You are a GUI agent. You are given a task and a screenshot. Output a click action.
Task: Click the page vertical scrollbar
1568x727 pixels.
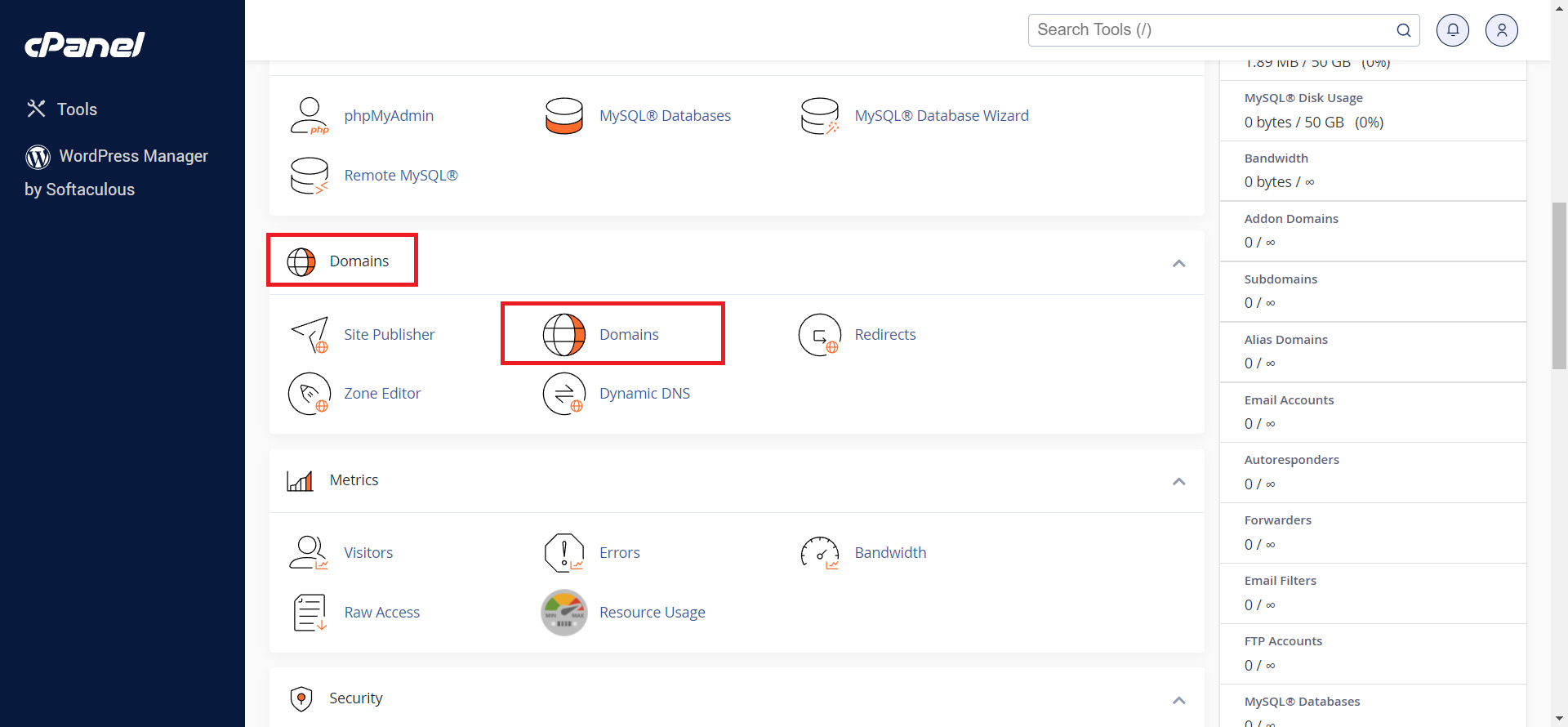point(1559,286)
